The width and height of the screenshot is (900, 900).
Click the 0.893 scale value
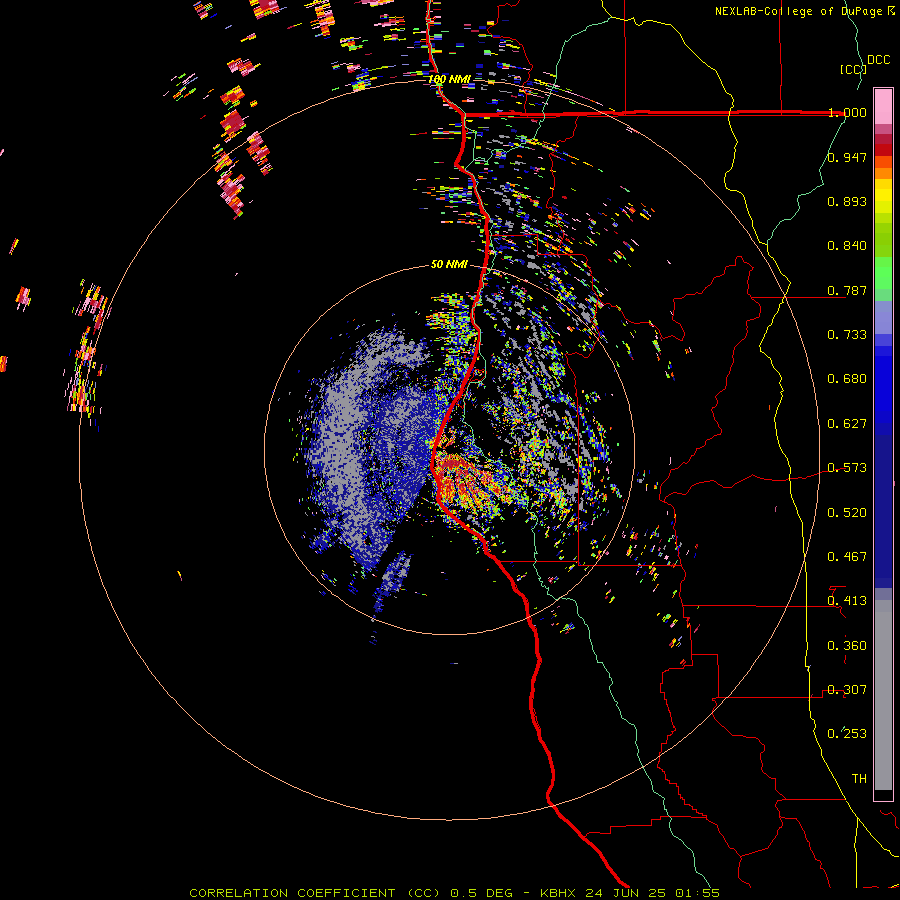[847, 201]
